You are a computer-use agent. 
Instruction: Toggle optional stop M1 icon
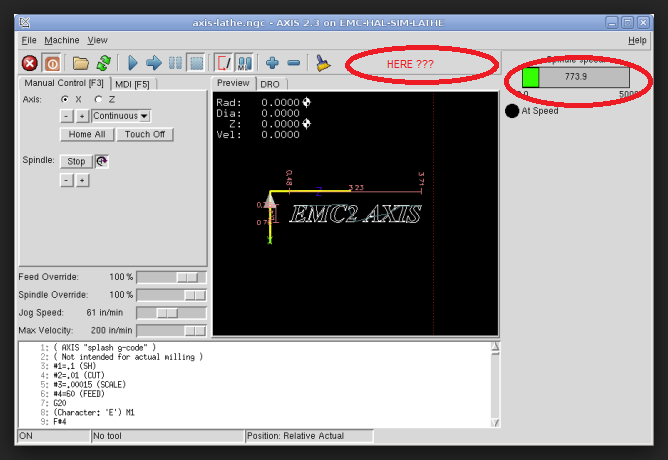pos(245,63)
